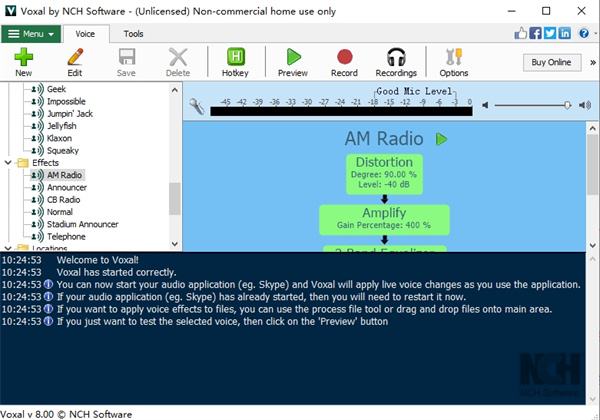The width and height of the screenshot is (600, 420).
Task: Click voice list scrollbar down arrow
Action: point(175,244)
